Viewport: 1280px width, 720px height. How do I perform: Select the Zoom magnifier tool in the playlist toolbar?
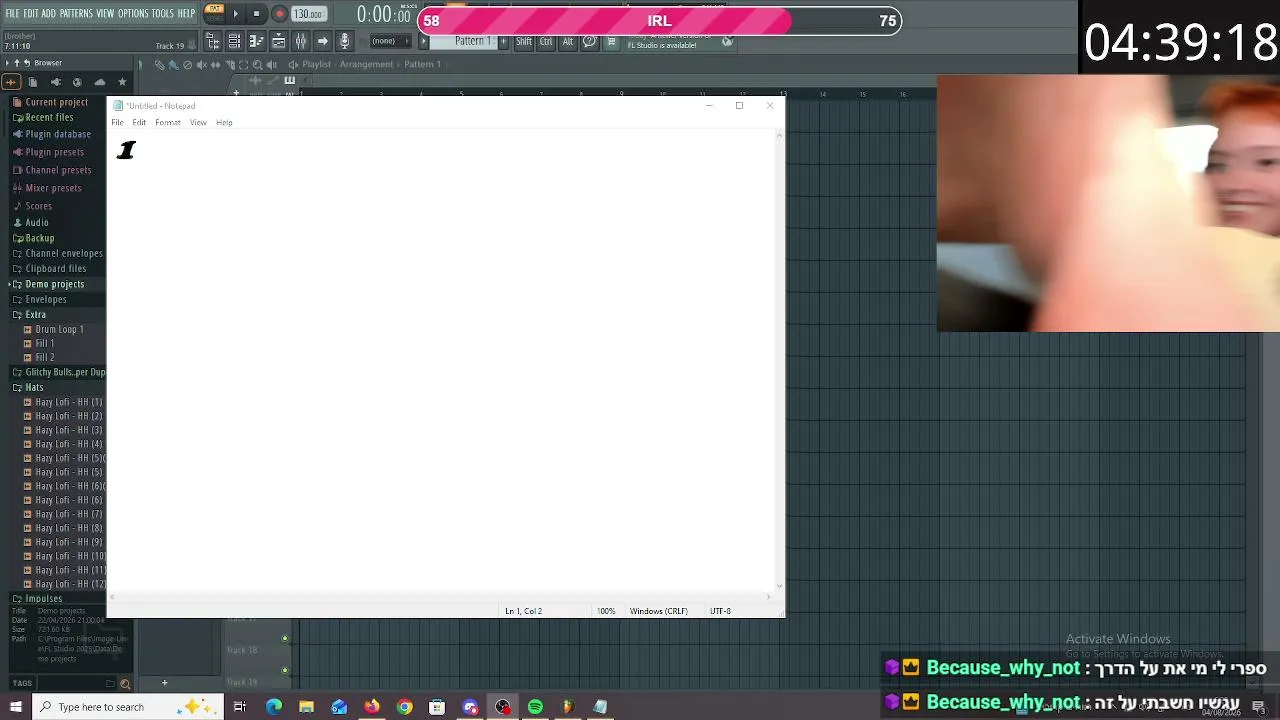tap(257, 65)
